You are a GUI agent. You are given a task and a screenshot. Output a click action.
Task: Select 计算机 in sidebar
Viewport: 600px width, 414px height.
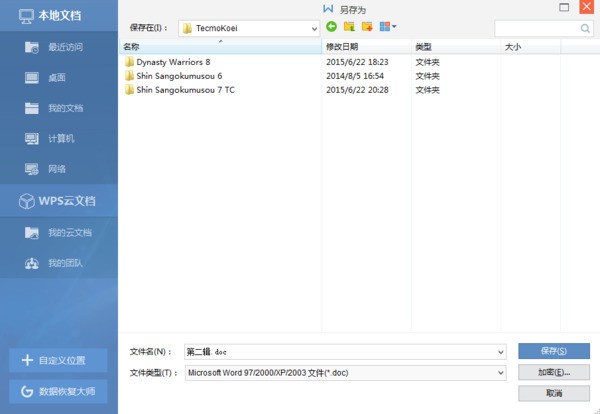pyautogui.click(x=59, y=139)
